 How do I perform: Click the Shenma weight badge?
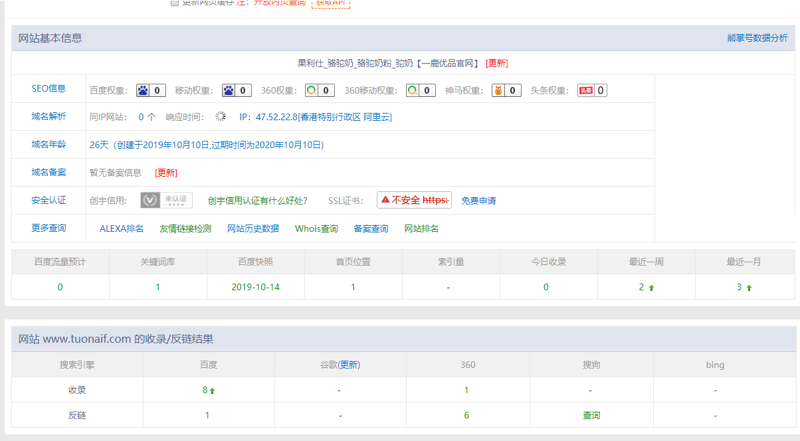506,90
